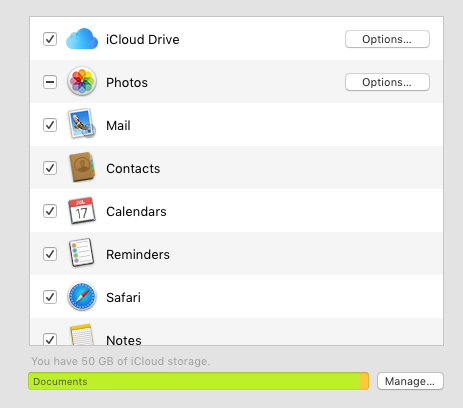Uncheck the Notes checkbox
The width and height of the screenshot is (463, 408).
coord(50,339)
